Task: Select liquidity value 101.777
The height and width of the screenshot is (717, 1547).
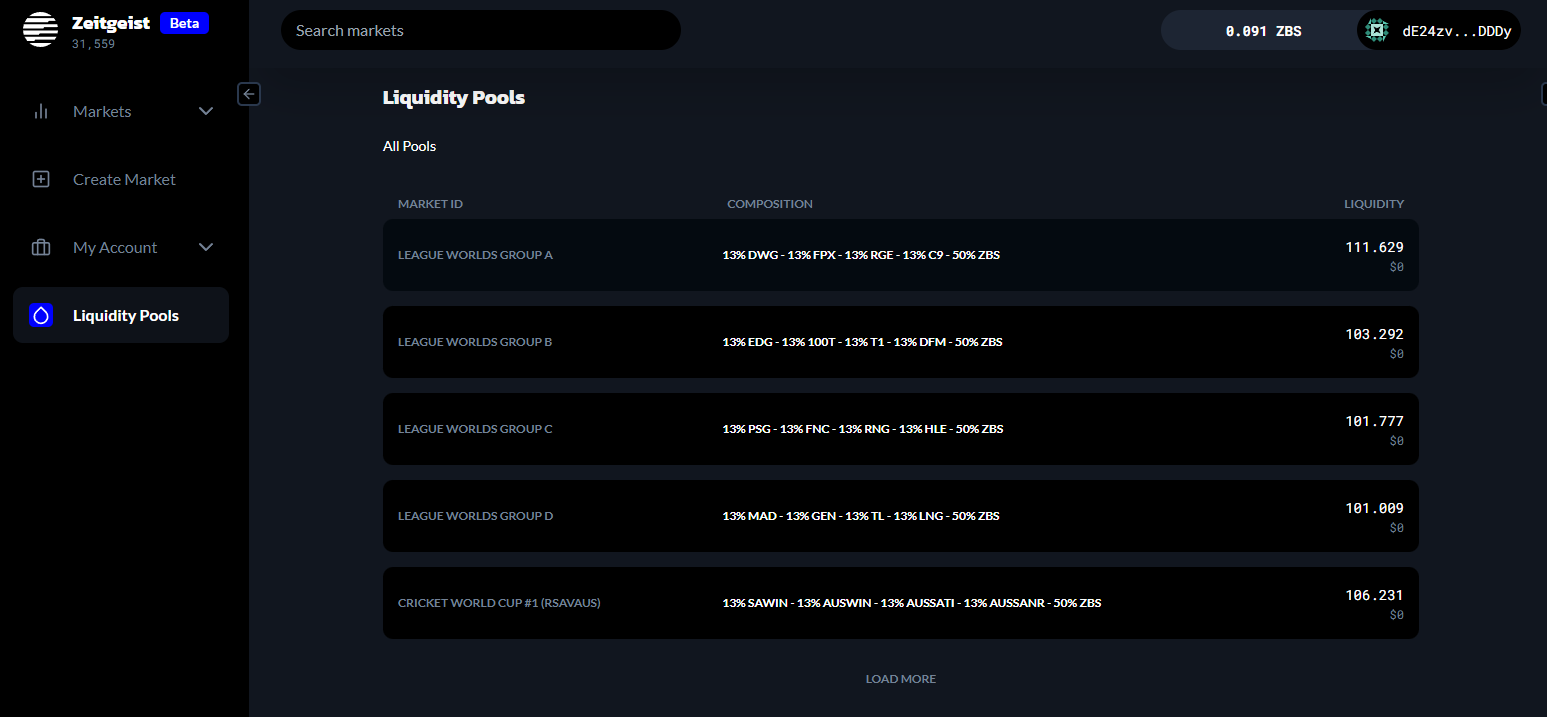Action: point(1375,421)
